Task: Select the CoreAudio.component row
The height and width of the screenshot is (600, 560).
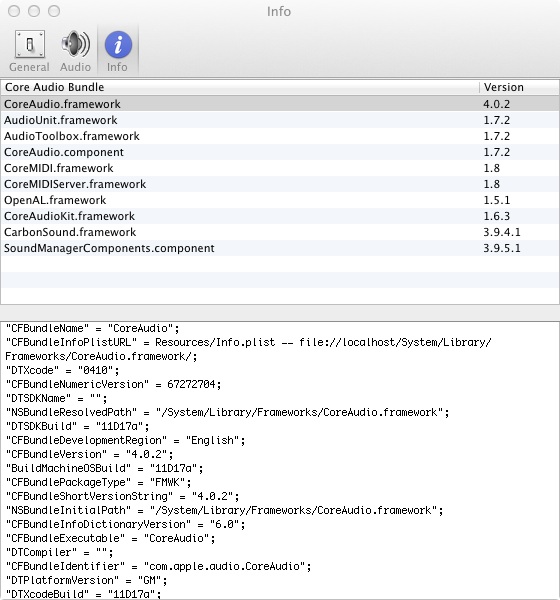Action: coord(280,152)
